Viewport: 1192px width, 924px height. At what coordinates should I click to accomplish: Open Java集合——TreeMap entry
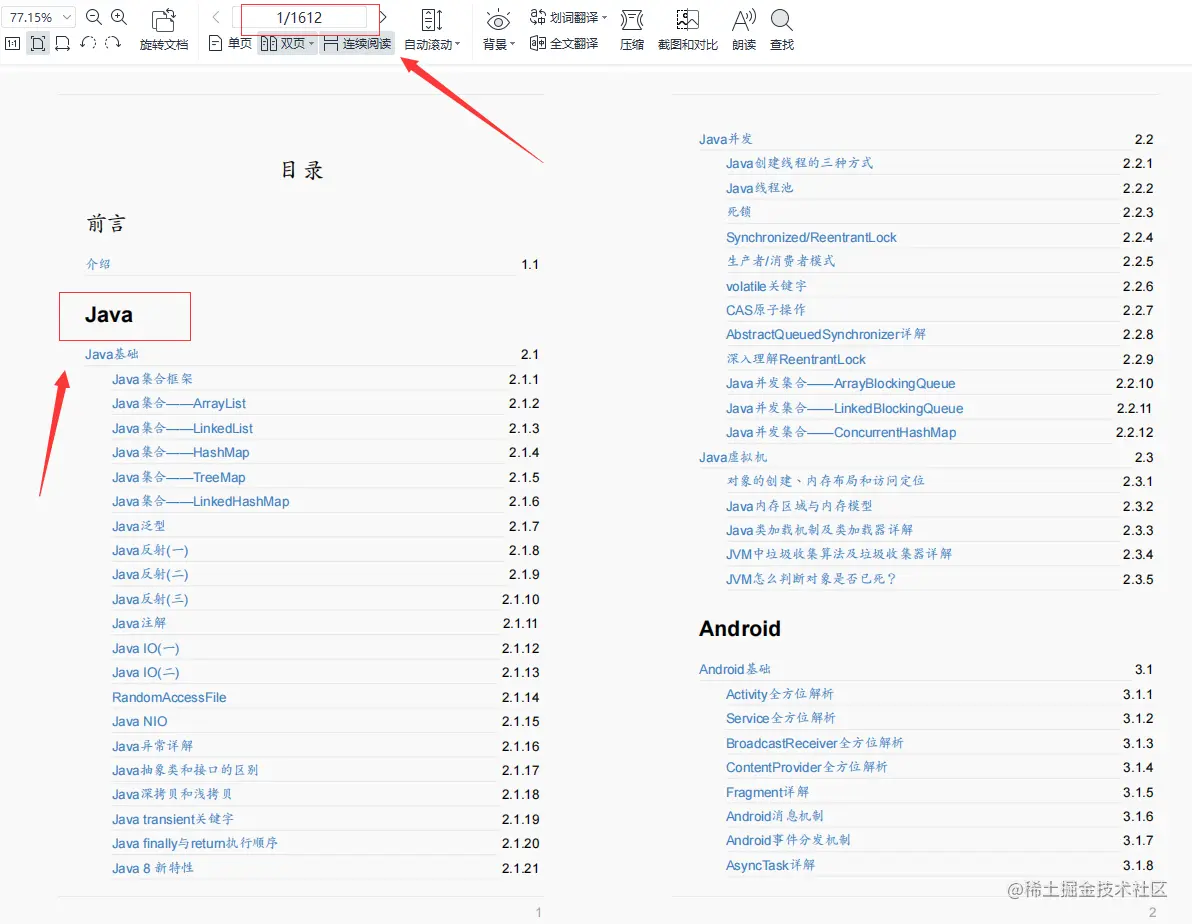[x=179, y=477]
